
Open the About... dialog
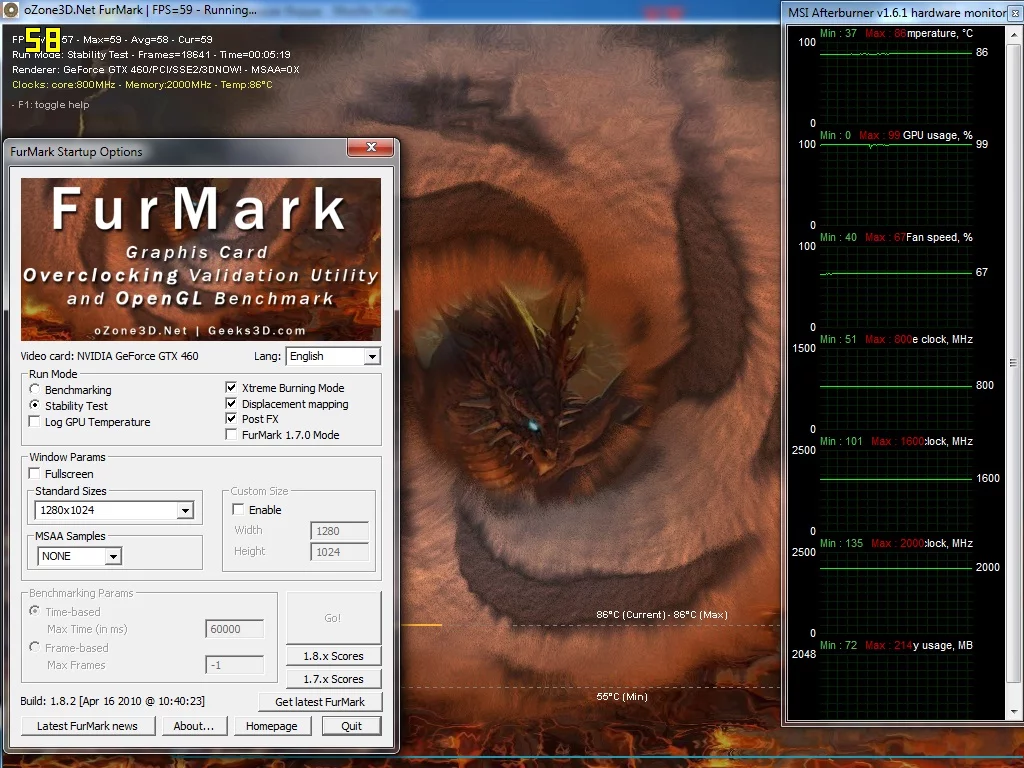pyautogui.click(x=193, y=726)
